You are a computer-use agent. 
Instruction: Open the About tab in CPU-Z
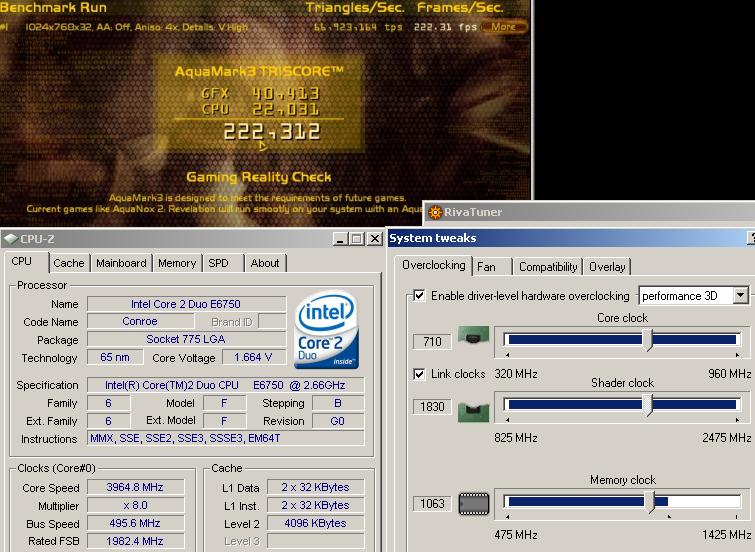click(x=265, y=263)
